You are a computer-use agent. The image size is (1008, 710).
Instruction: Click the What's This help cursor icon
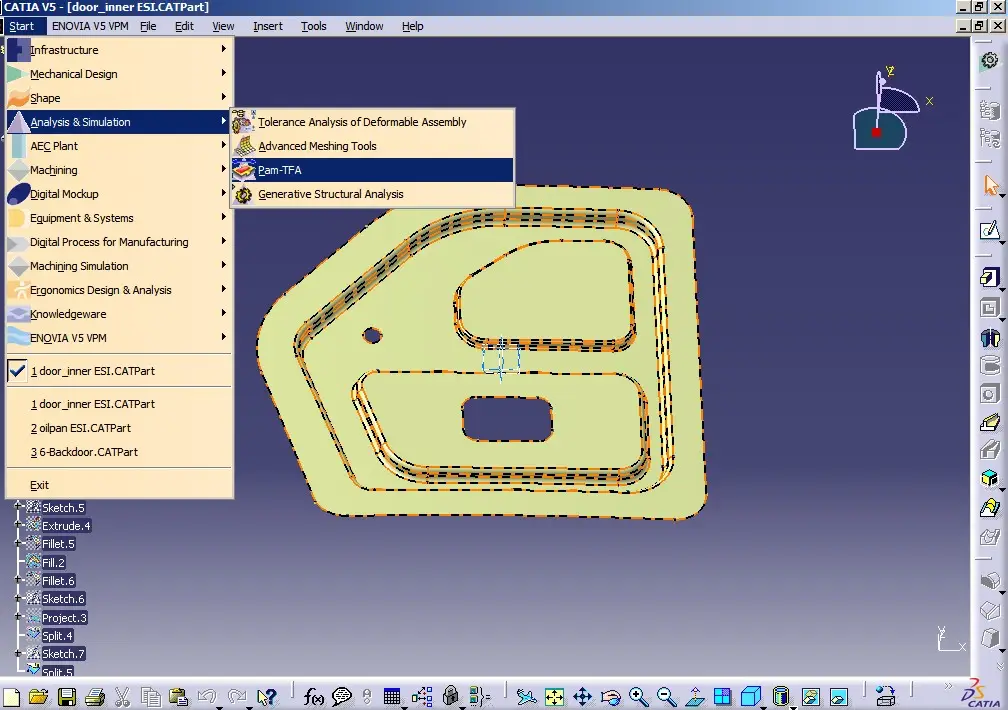point(267,697)
